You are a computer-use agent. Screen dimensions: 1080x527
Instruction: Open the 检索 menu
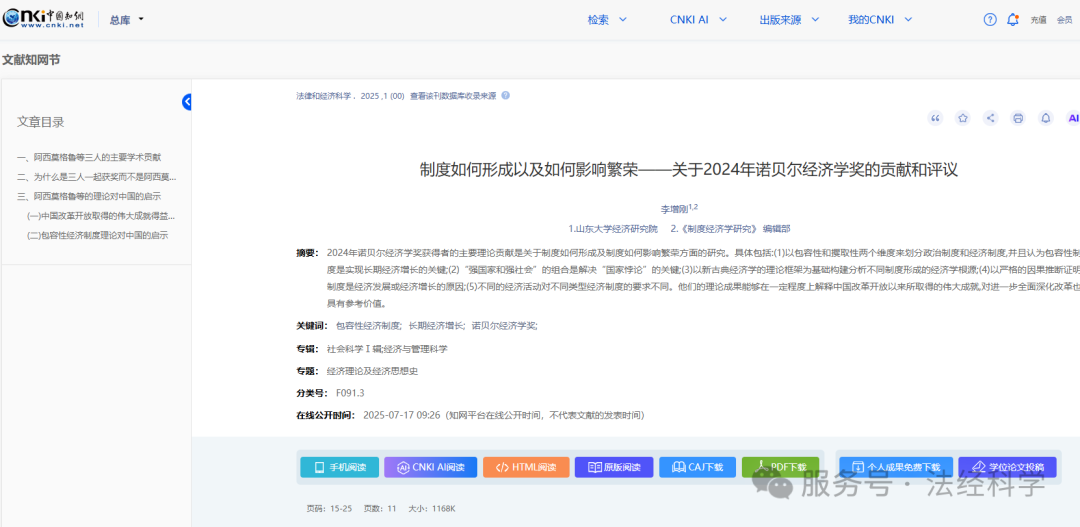[607, 20]
